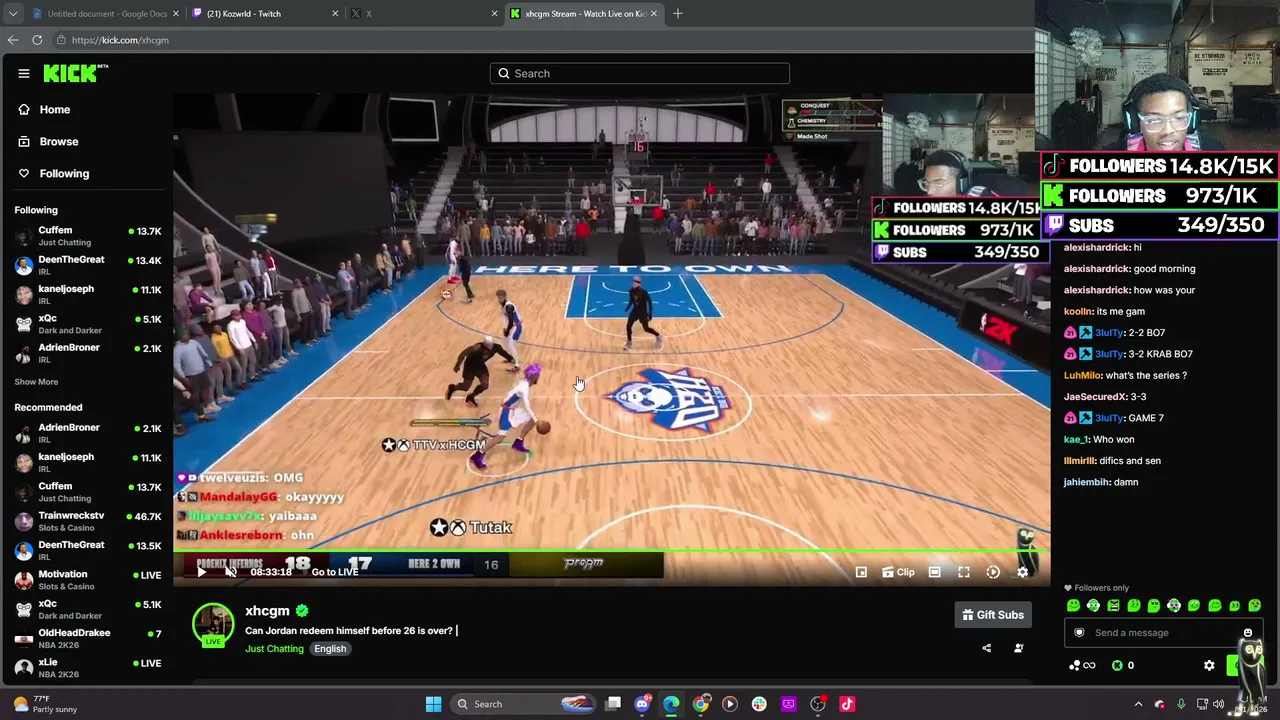Open TikTok from the taskbar
Viewport: 1280px width, 720px height.
(847, 704)
